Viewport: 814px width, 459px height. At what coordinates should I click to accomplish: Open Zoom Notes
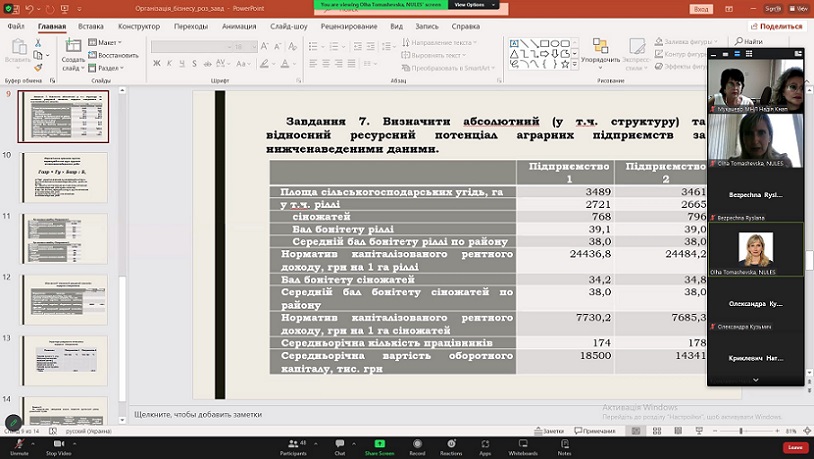(564, 447)
